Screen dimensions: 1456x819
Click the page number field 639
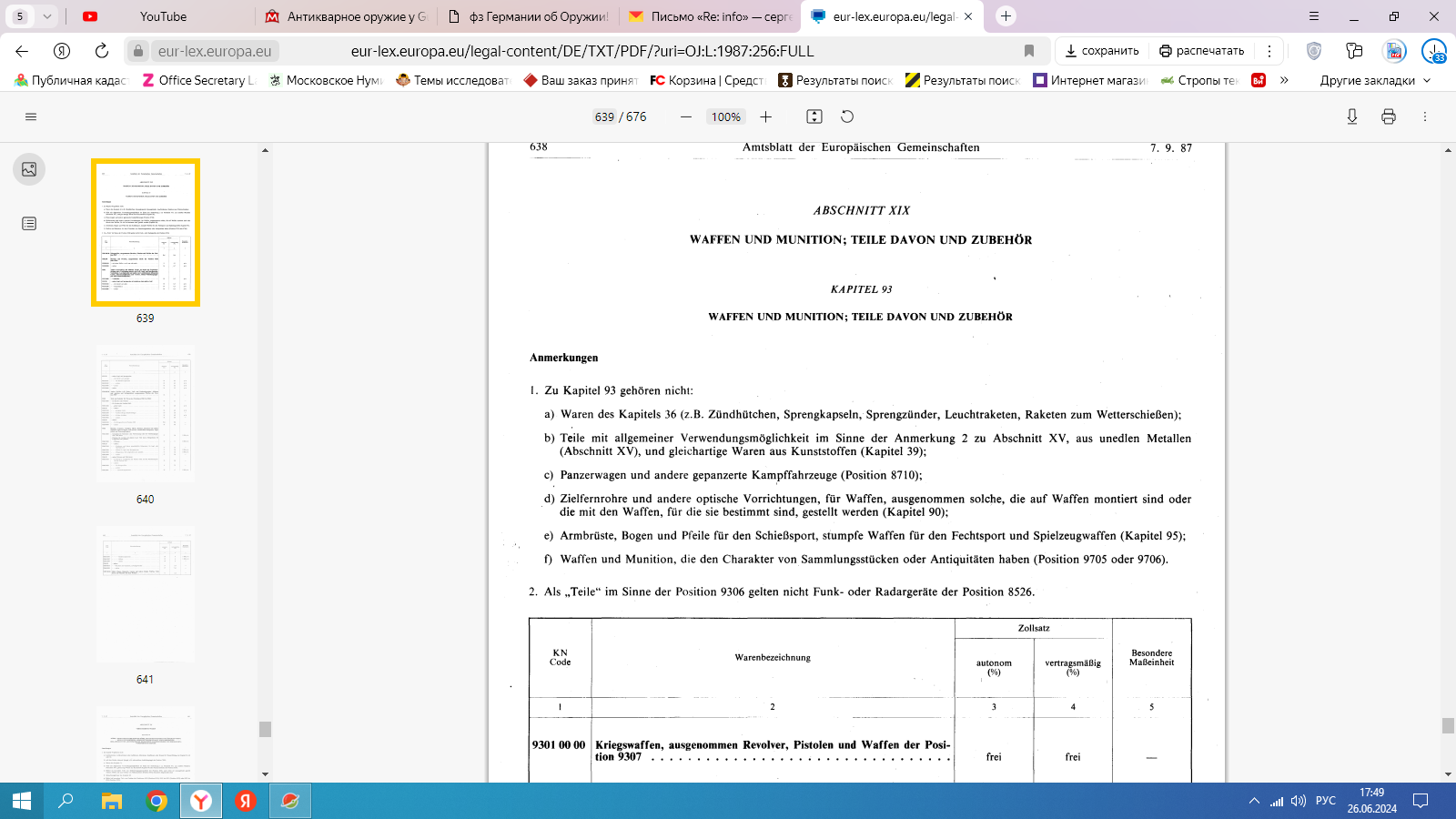pyautogui.click(x=604, y=116)
